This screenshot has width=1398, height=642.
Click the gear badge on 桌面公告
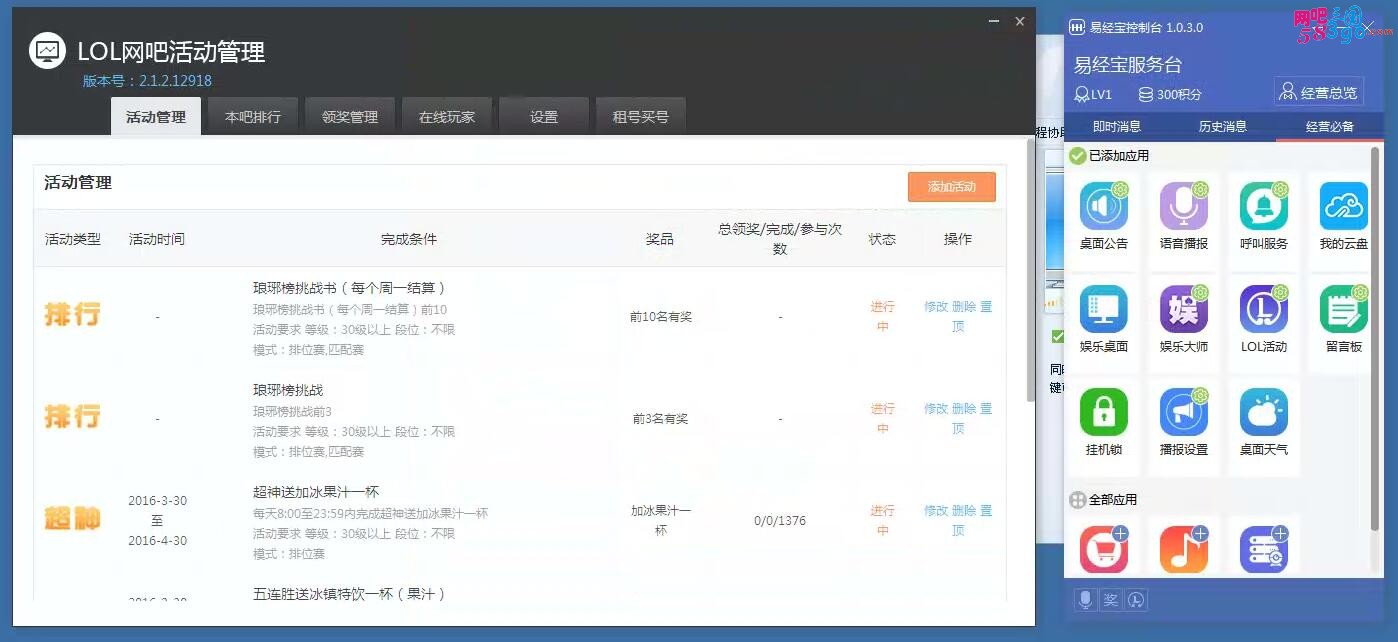click(1121, 189)
